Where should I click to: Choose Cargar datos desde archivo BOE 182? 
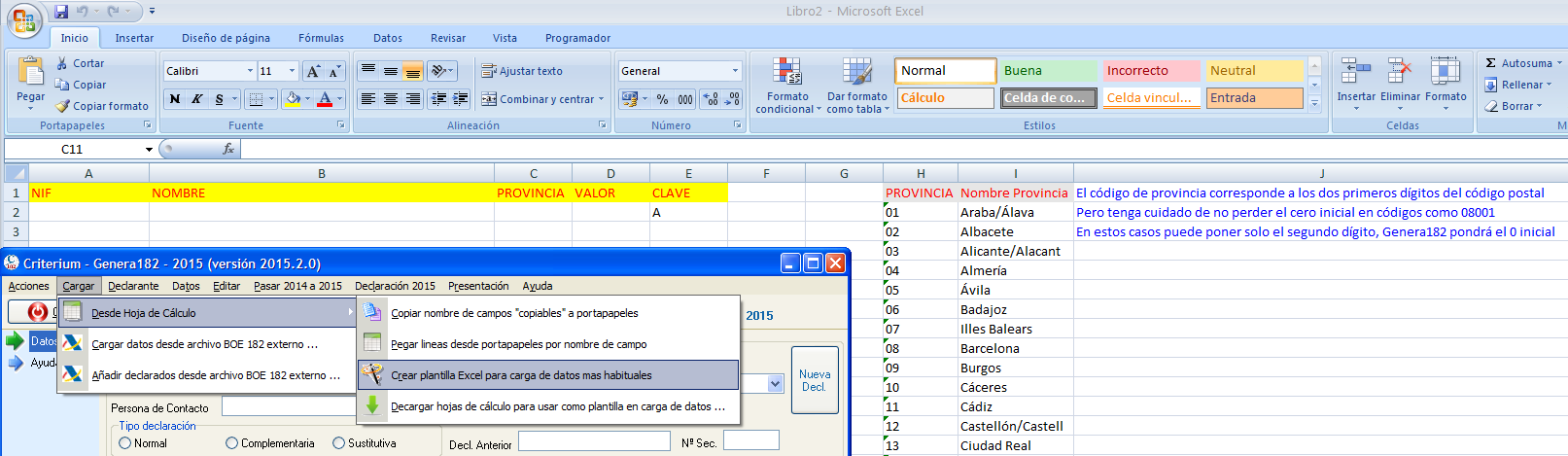[x=207, y=344]
